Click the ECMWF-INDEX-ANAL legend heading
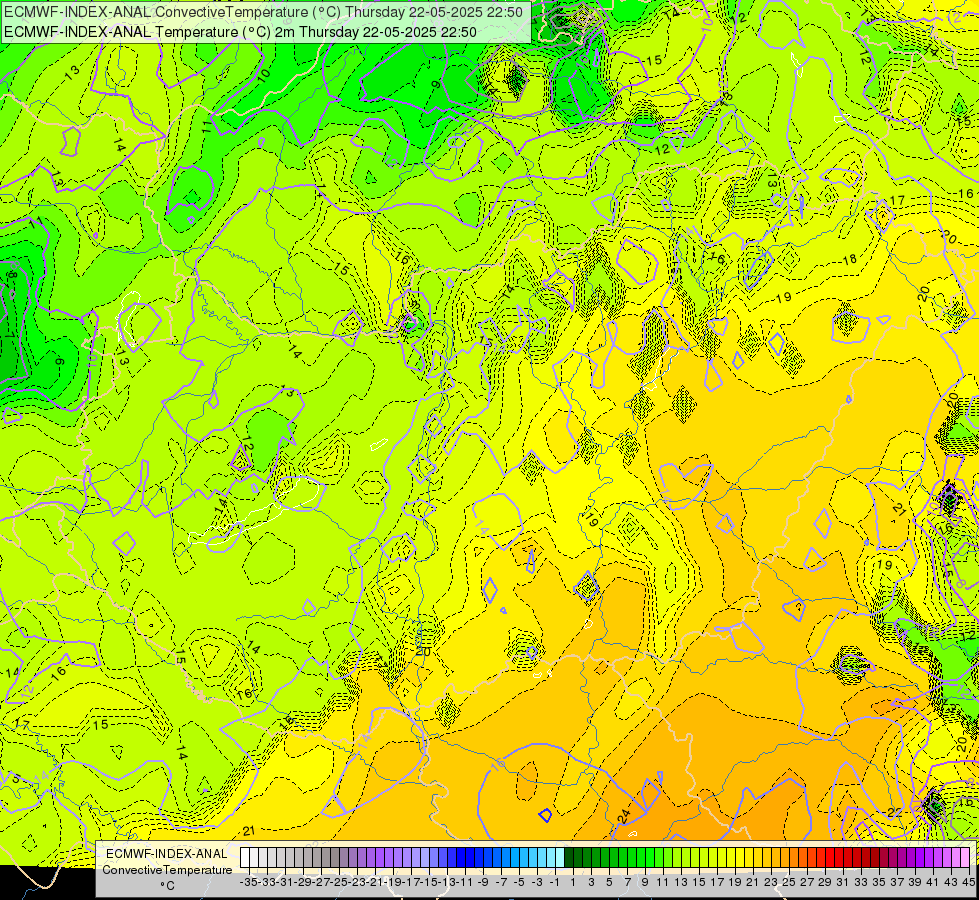The height and width of the screenshot is (900, 979). [167, 854]
